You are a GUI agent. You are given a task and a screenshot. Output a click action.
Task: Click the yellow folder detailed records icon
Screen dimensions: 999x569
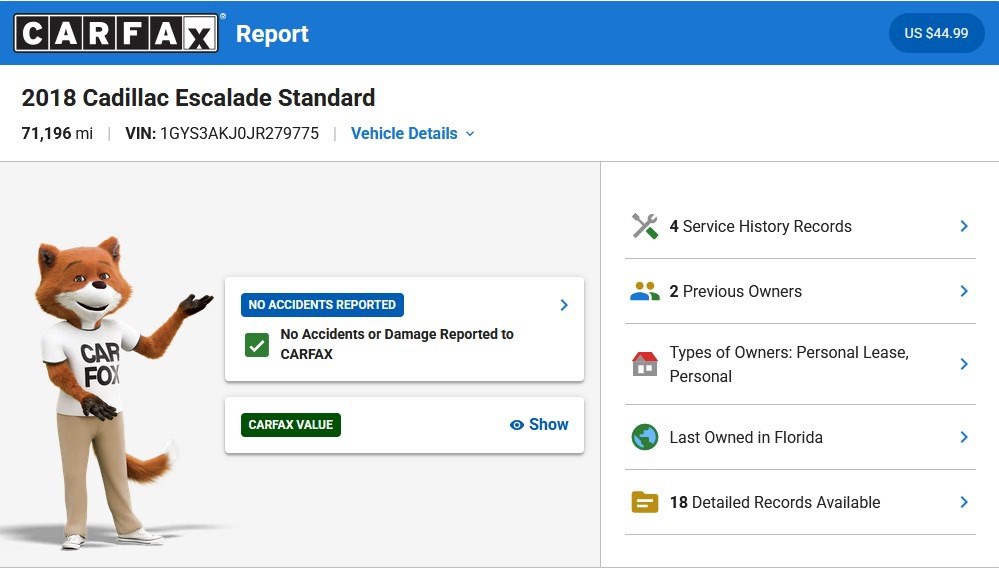click(x=645, y=502)
